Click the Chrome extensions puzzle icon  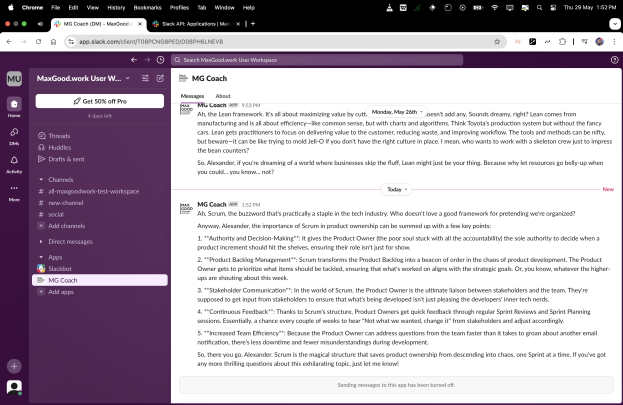click(x=562, y=41)
